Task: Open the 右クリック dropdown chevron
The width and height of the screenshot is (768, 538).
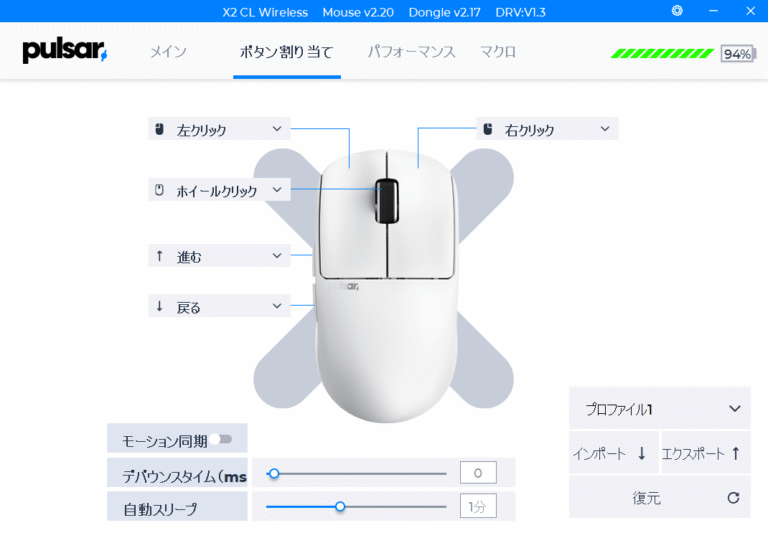Action: click(605, 129)
